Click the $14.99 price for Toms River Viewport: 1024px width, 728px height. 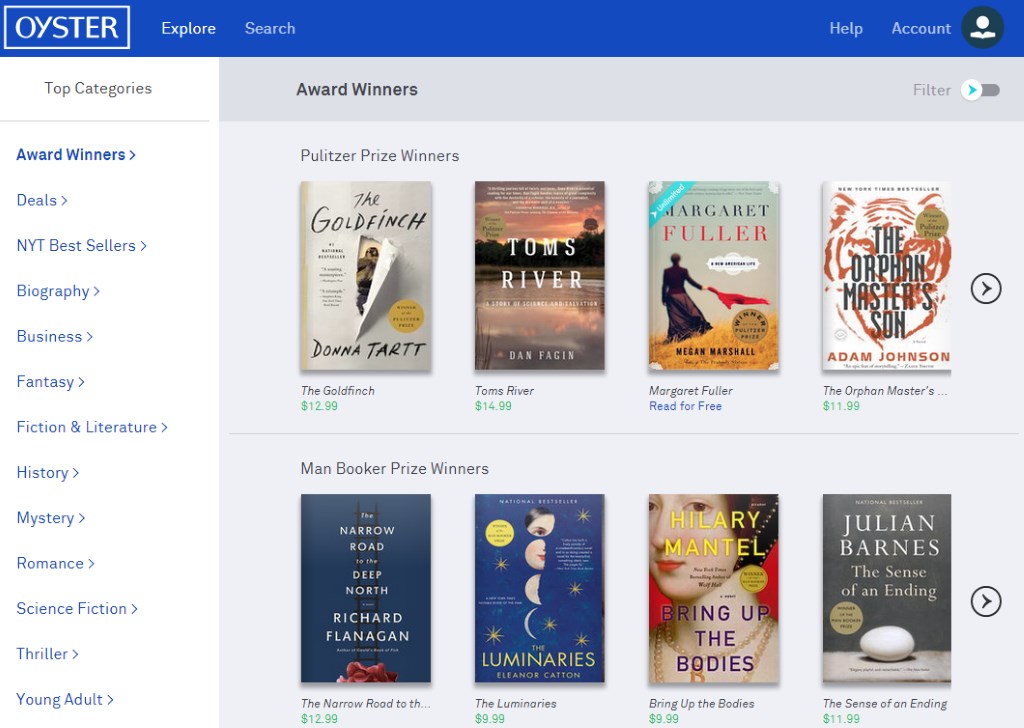coord(493,406)
